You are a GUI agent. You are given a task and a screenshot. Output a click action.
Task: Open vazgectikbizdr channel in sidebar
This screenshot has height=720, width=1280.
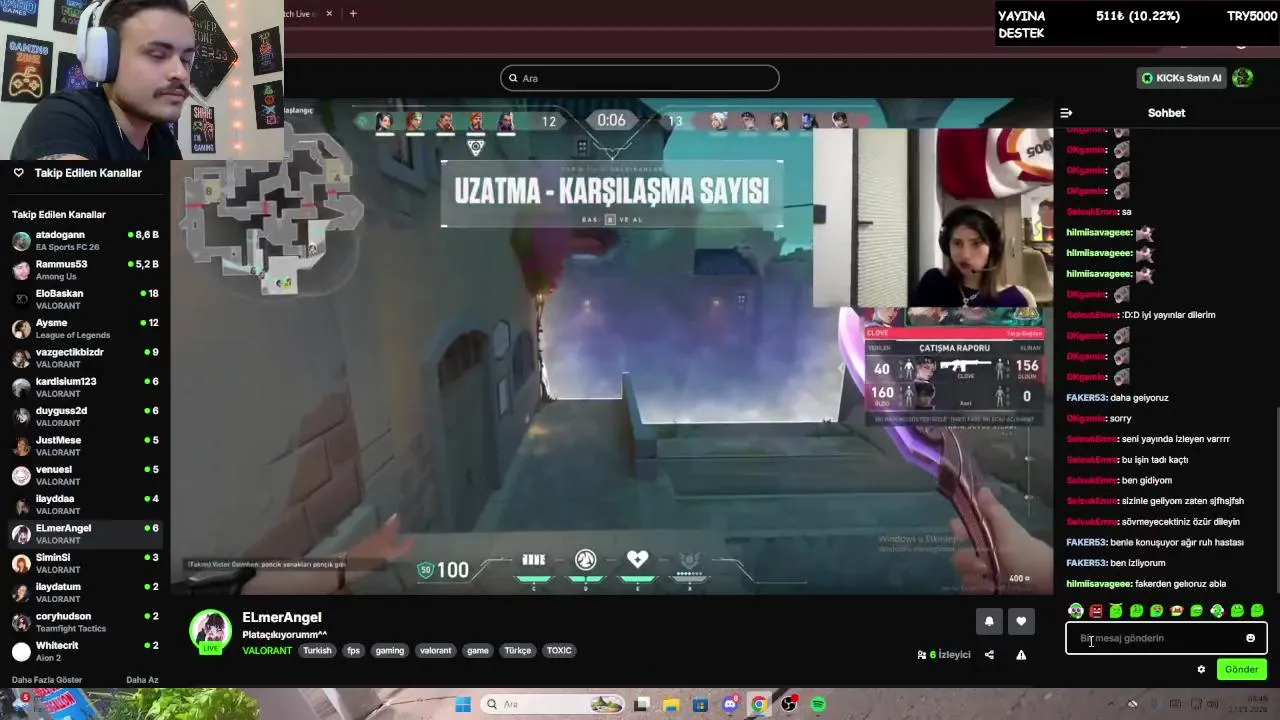[85, 358]
